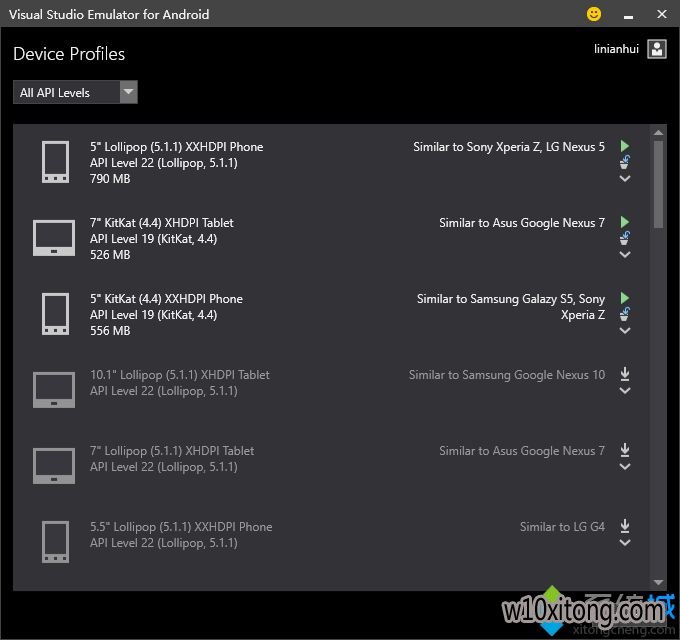Click the 5.5" Lollipop phone device icon
This screenshot has height=640, width=680.
pyautogui.click(x=55, y=542)
